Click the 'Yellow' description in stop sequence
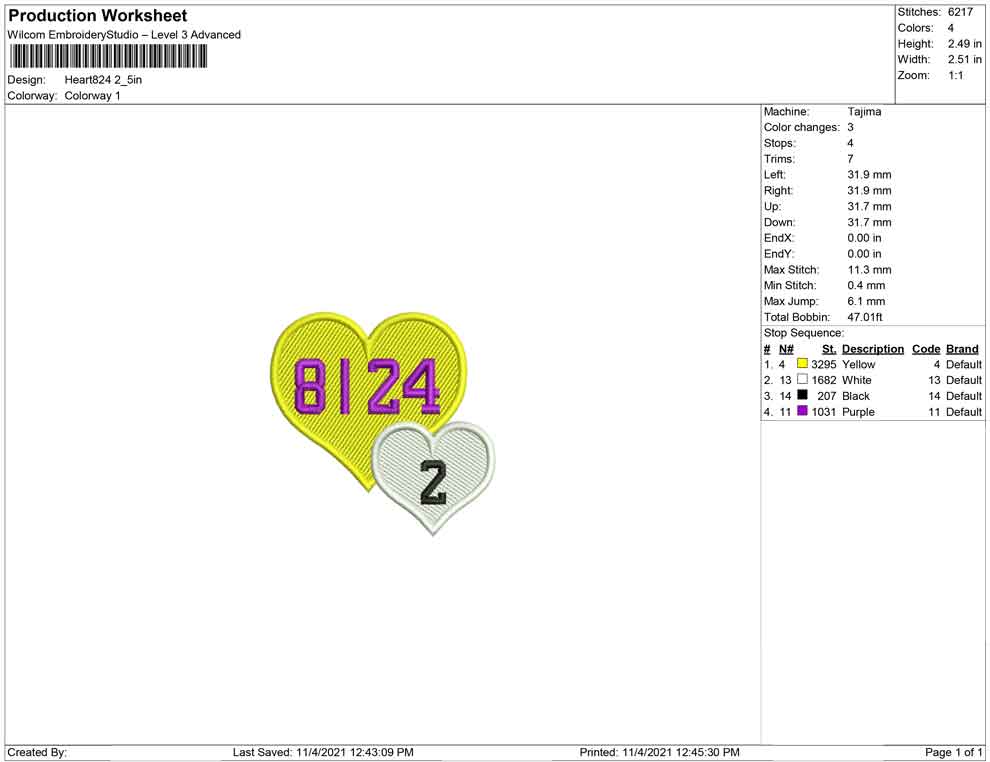Screen dimensions: 990x762 [859, 364]
